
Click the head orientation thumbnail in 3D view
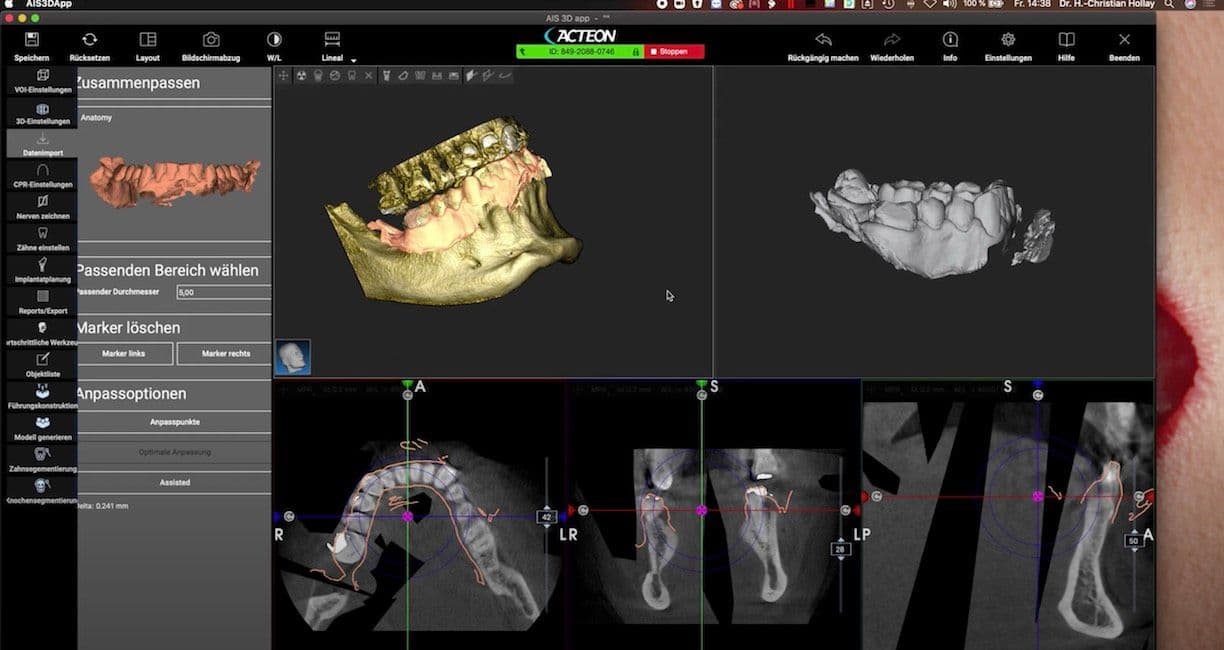click(293, 357)
